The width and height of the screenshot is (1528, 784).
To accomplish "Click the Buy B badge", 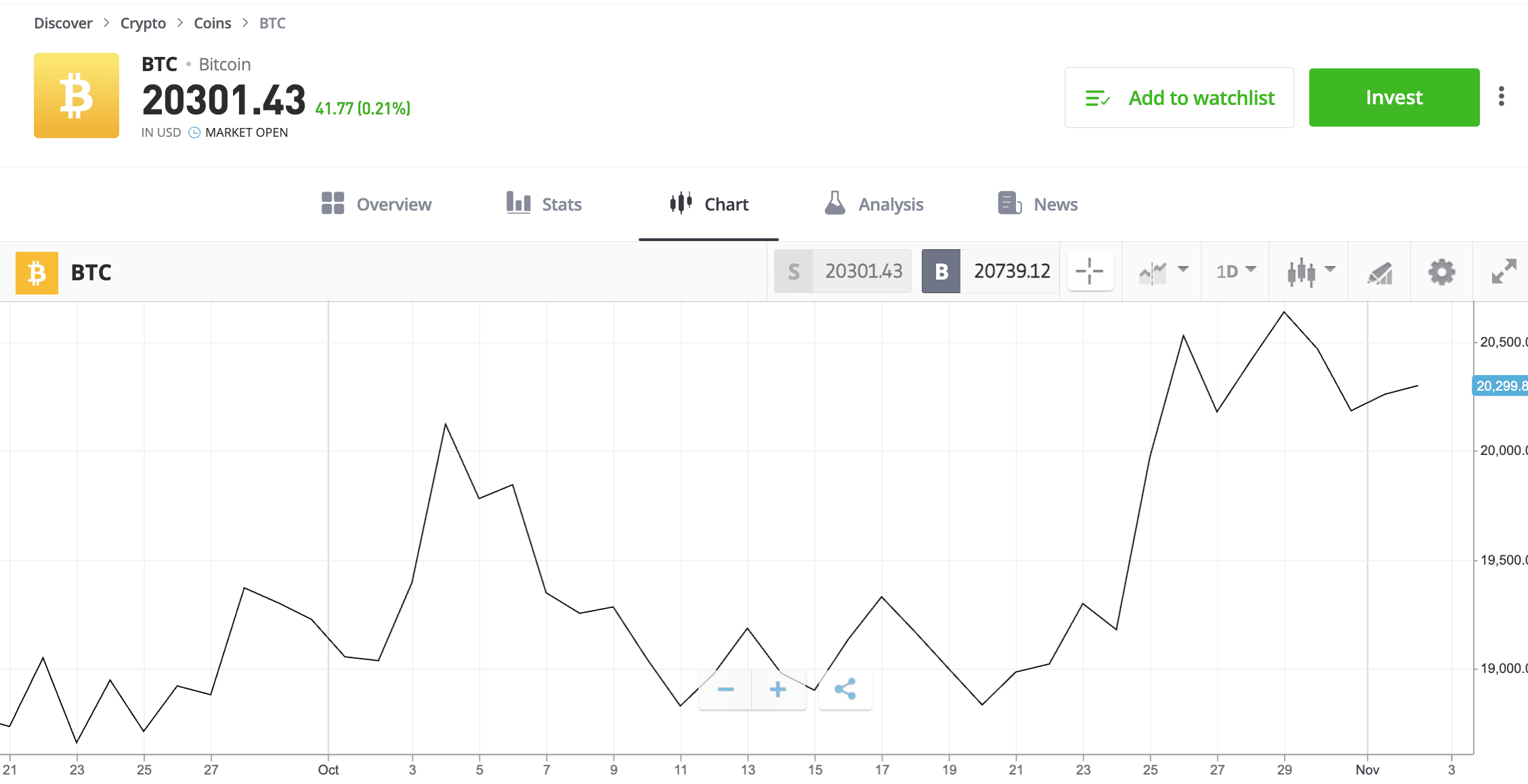I will 941,271.
